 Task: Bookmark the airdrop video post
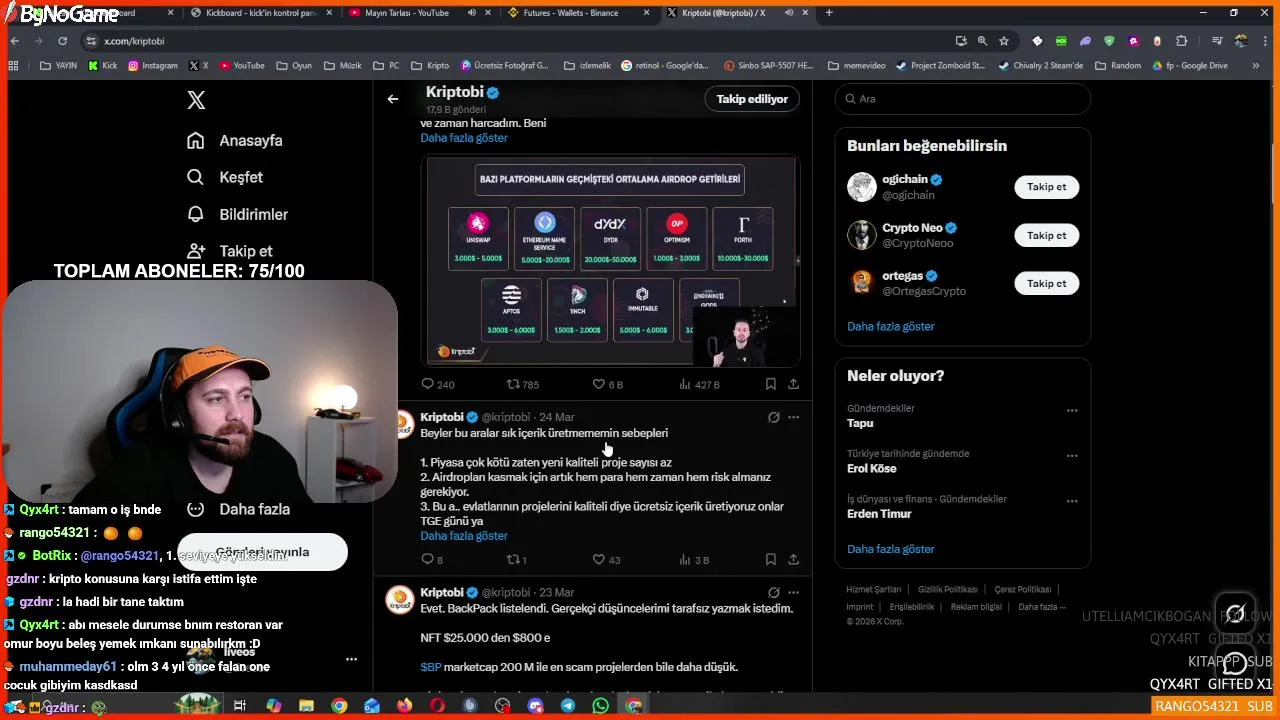coord(771,384)
